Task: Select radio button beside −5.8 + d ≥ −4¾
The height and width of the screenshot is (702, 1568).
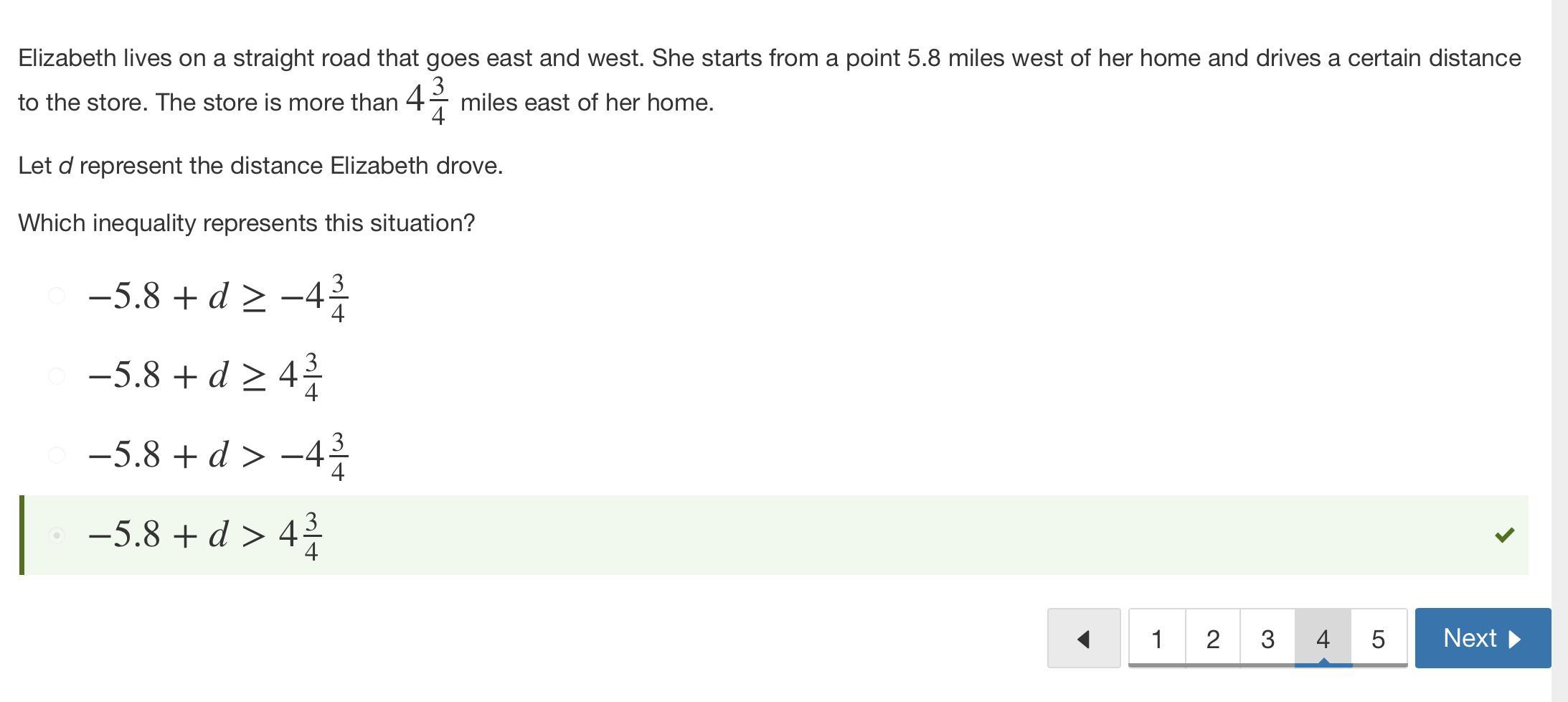Action: 57,296
